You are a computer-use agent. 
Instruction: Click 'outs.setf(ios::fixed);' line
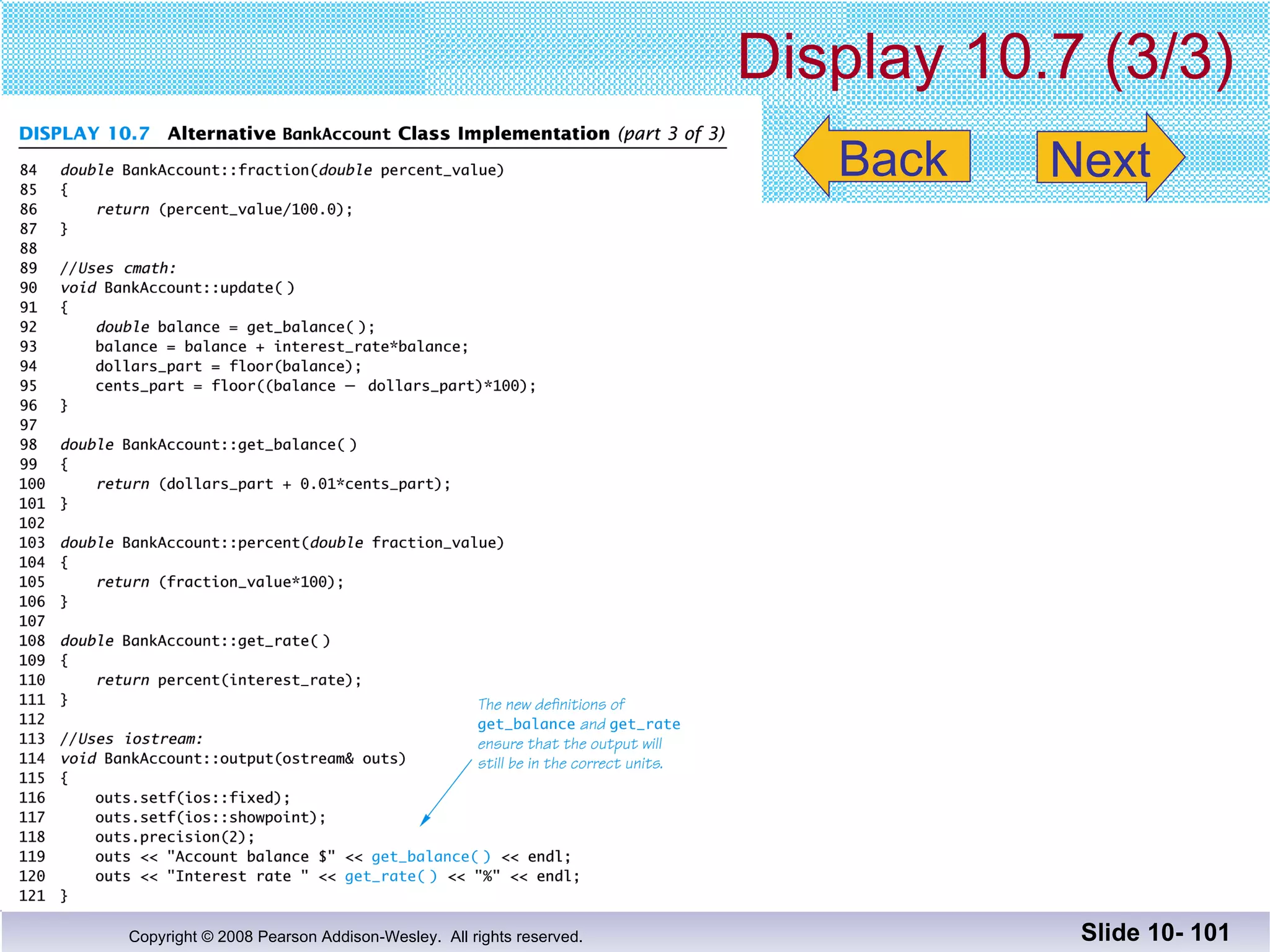(193, 798)
